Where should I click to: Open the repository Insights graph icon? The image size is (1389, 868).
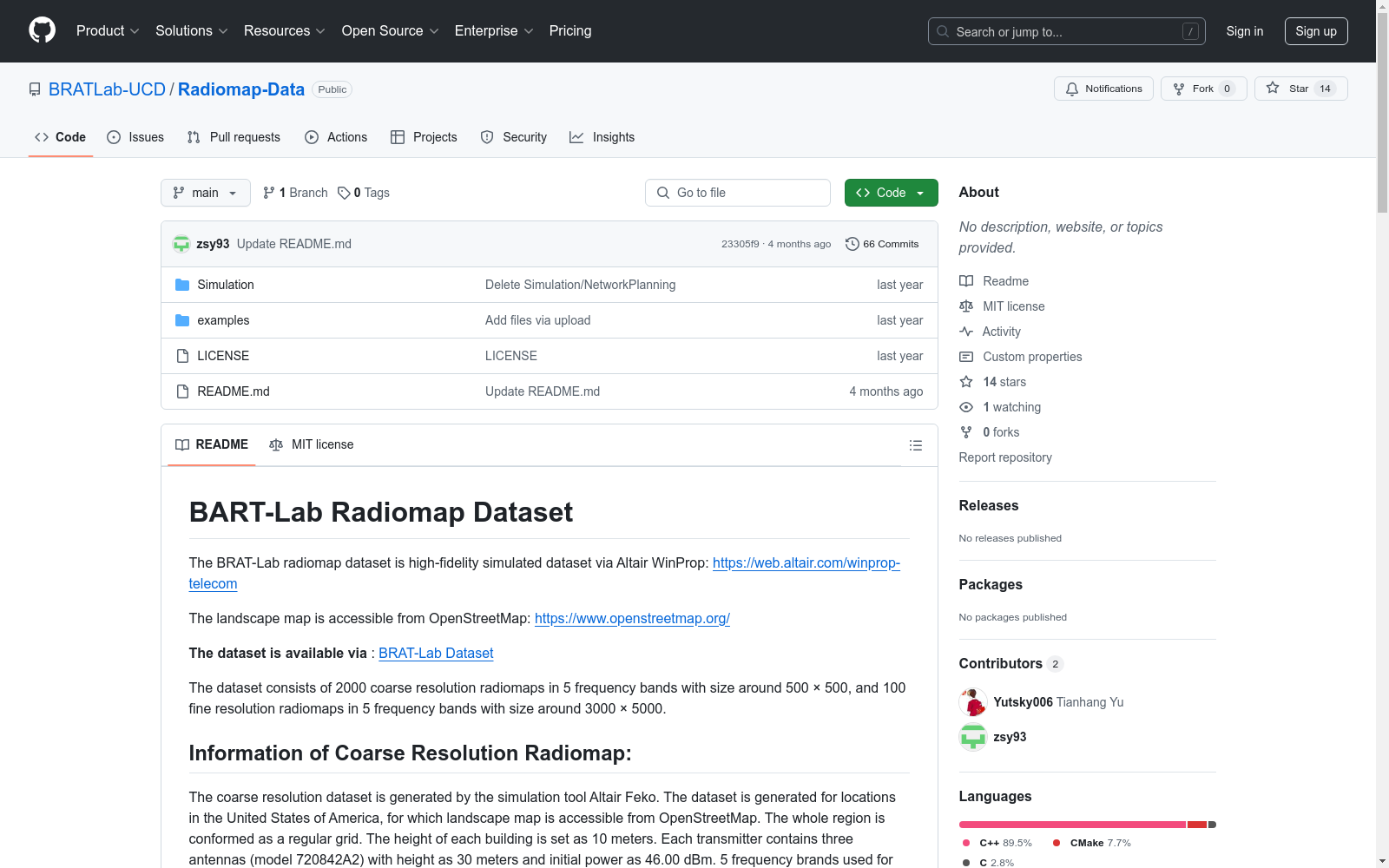coord(577,137)
